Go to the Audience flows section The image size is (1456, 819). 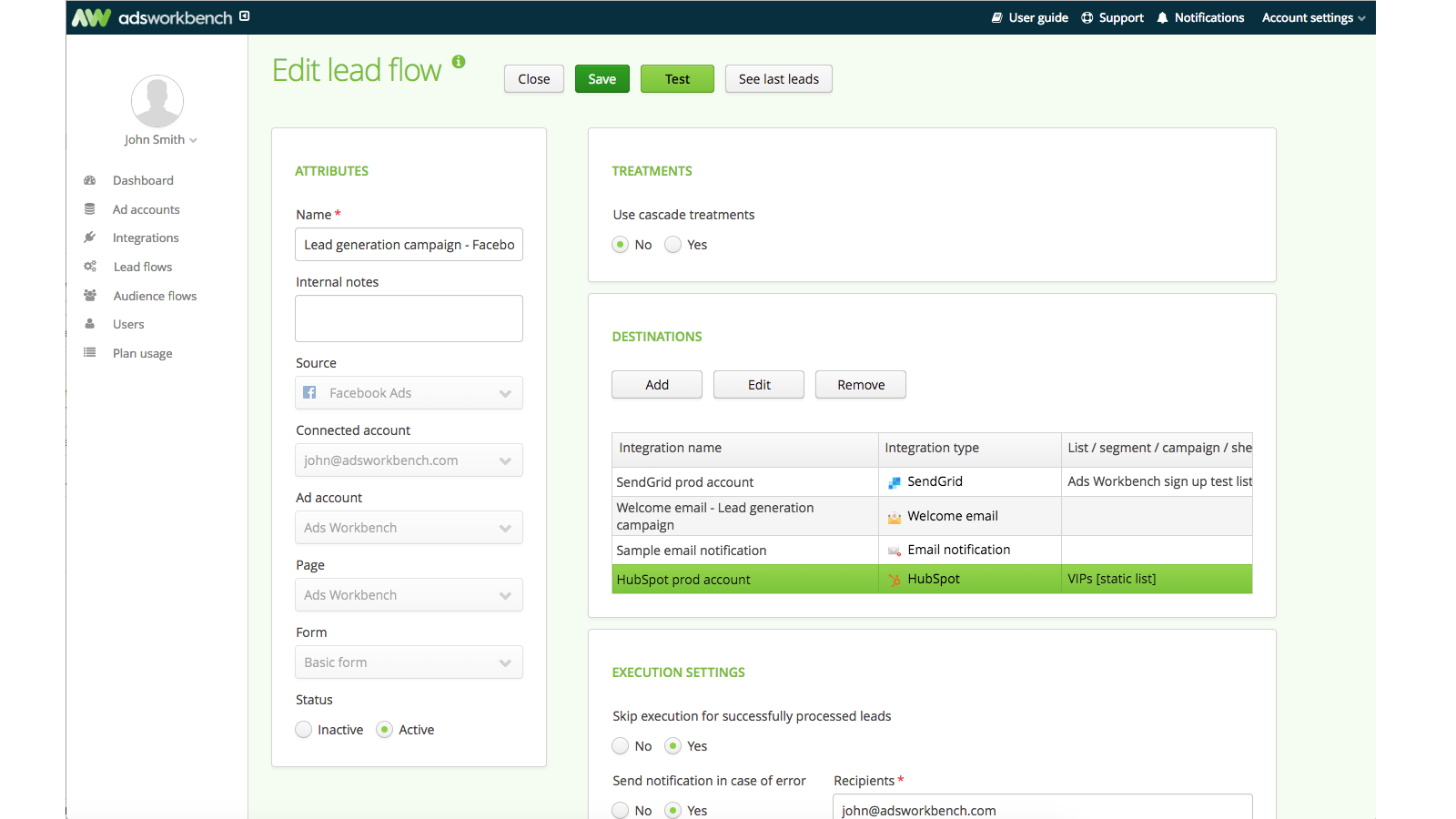[154, 295]
